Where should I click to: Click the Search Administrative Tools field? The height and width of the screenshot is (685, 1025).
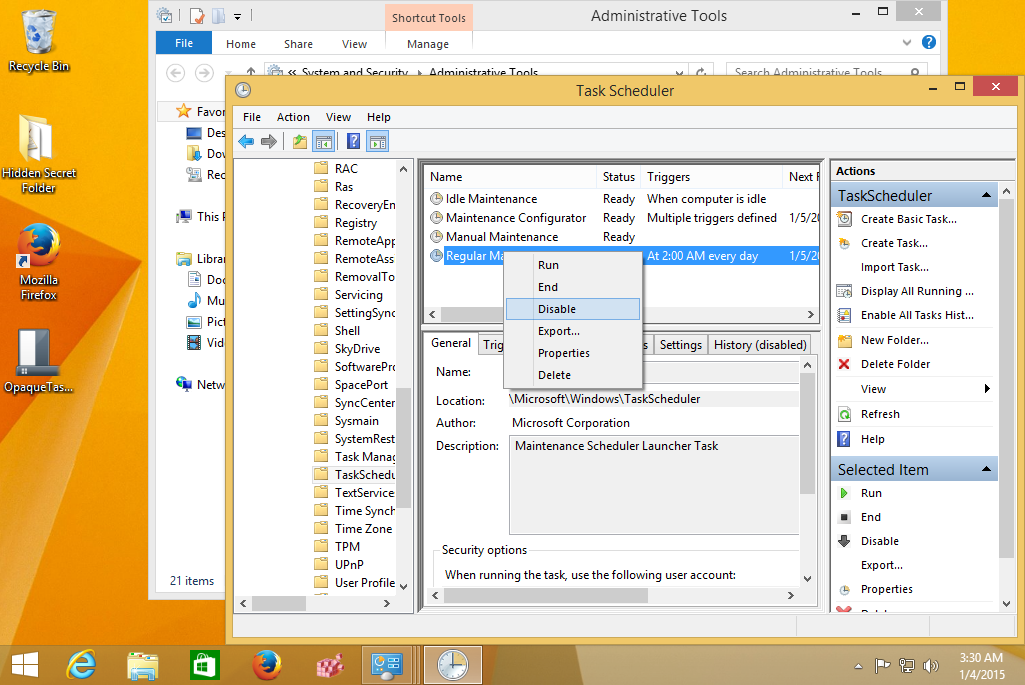[826, 72]
